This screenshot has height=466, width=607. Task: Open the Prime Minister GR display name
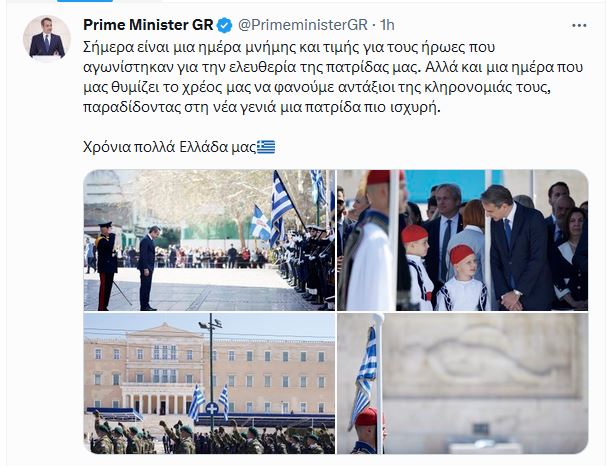click(x=148, y=25)
